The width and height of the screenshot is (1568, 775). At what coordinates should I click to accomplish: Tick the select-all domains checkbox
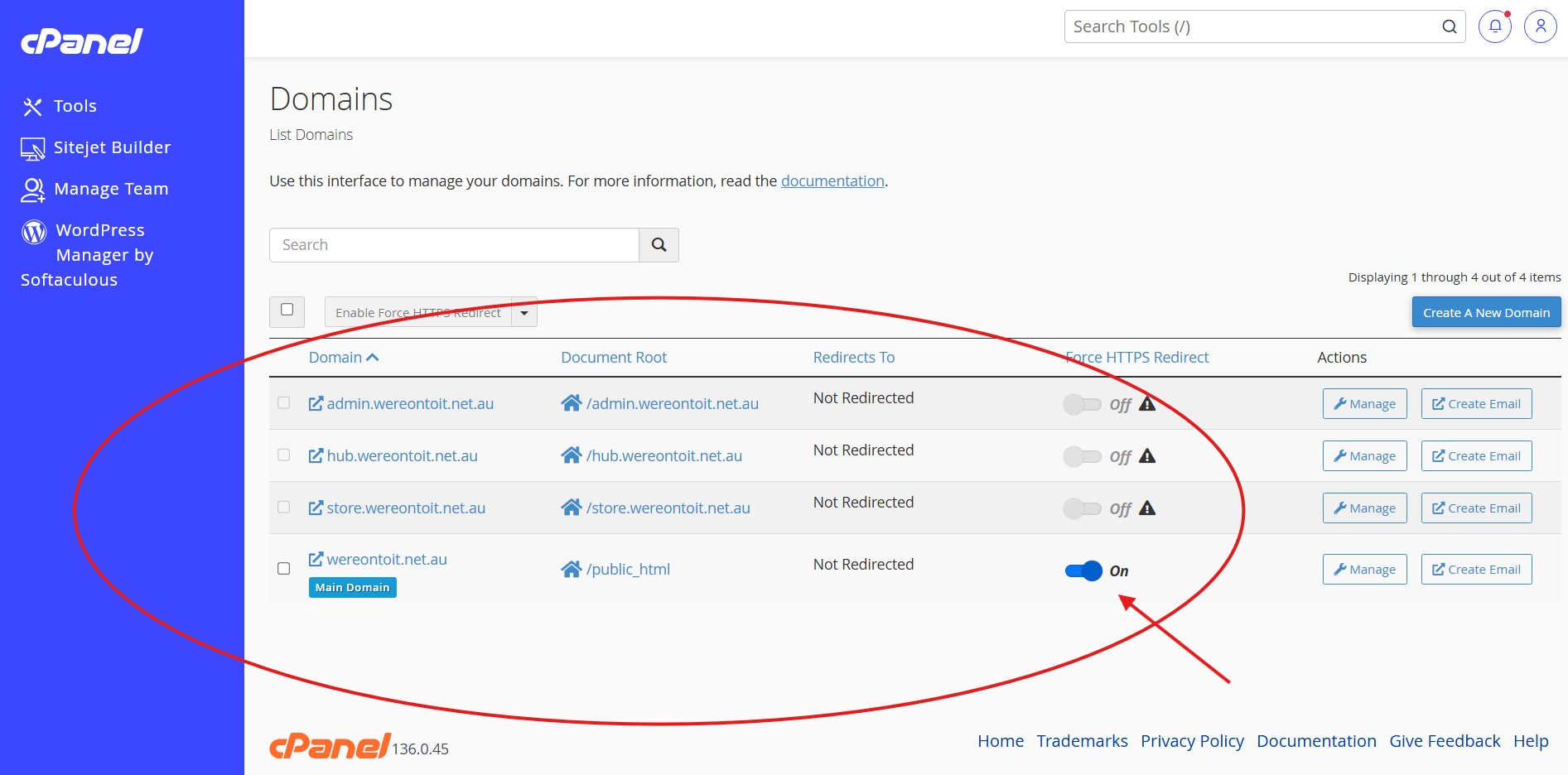click(x=287, y=310)
